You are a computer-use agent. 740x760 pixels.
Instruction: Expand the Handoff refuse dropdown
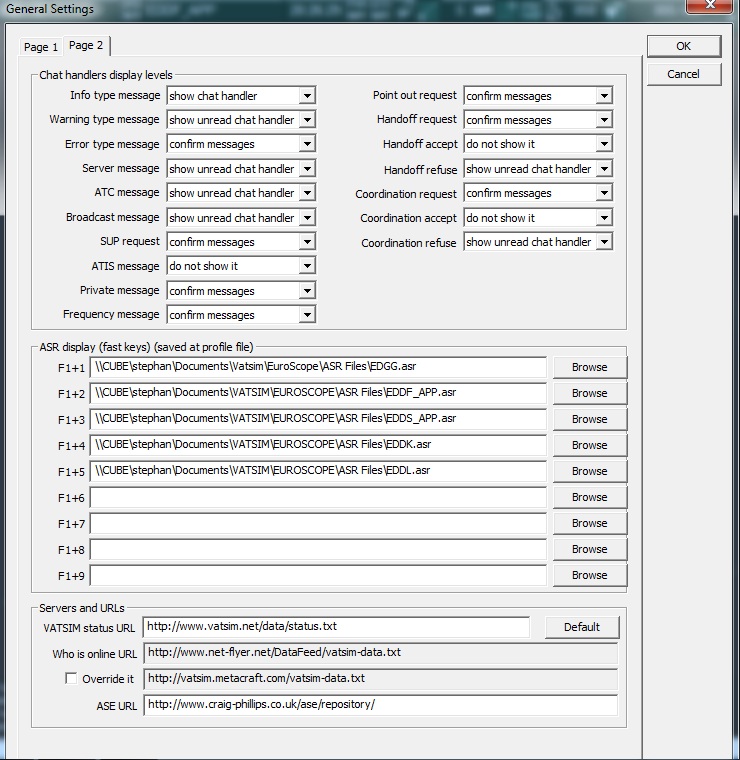click(538, 169)
